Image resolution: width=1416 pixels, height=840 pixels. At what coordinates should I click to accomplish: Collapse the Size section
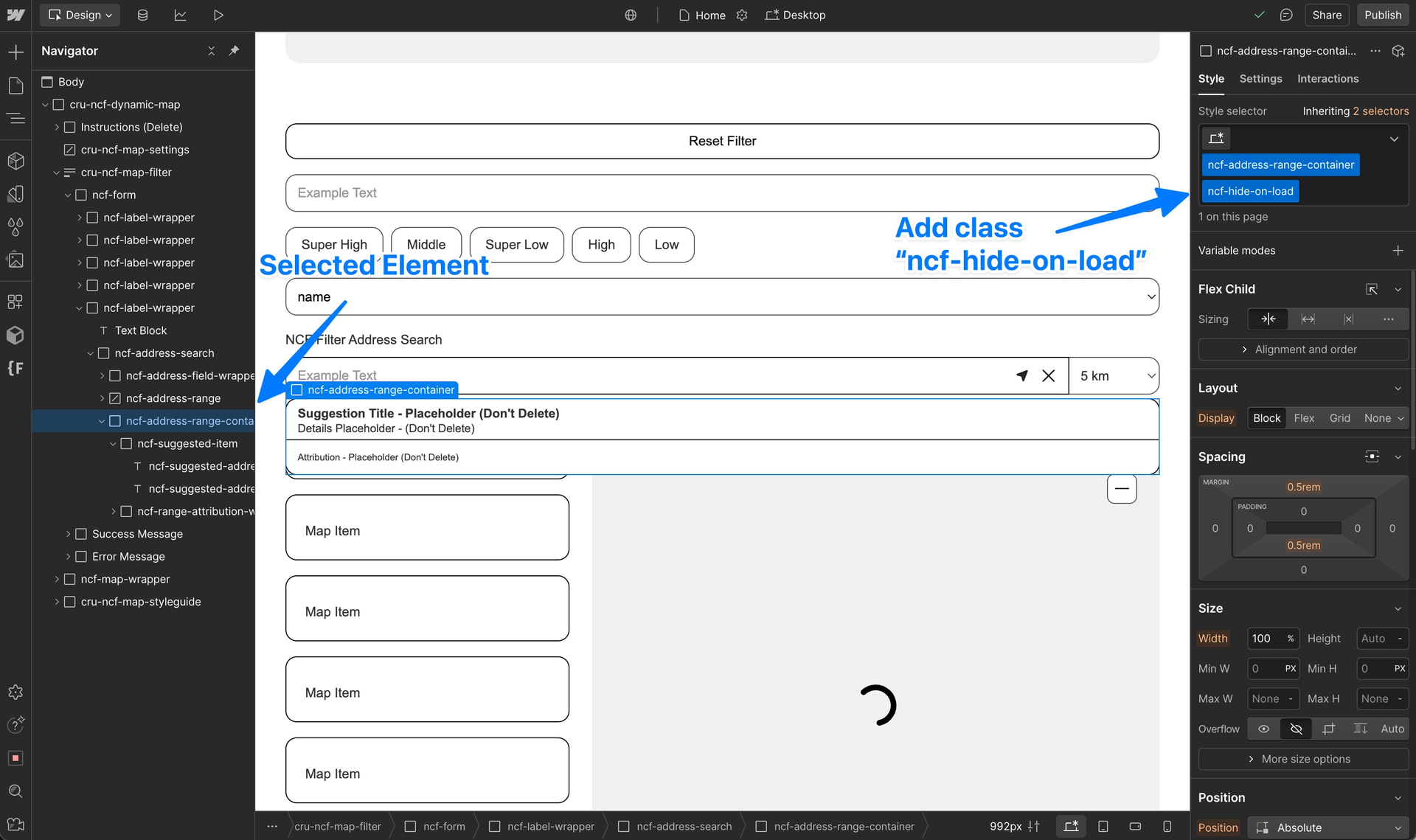point(1398,608)
